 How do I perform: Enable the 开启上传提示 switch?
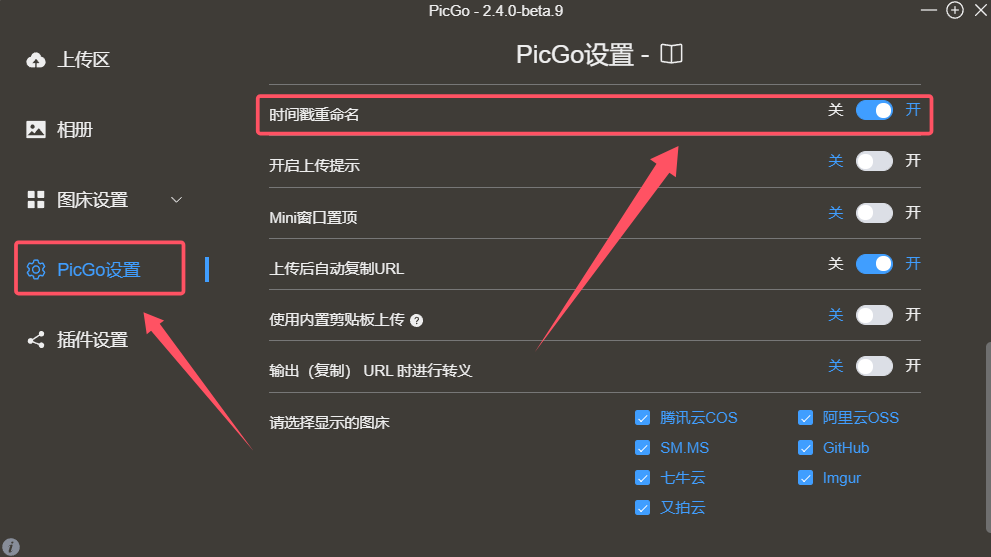point(874,161)
